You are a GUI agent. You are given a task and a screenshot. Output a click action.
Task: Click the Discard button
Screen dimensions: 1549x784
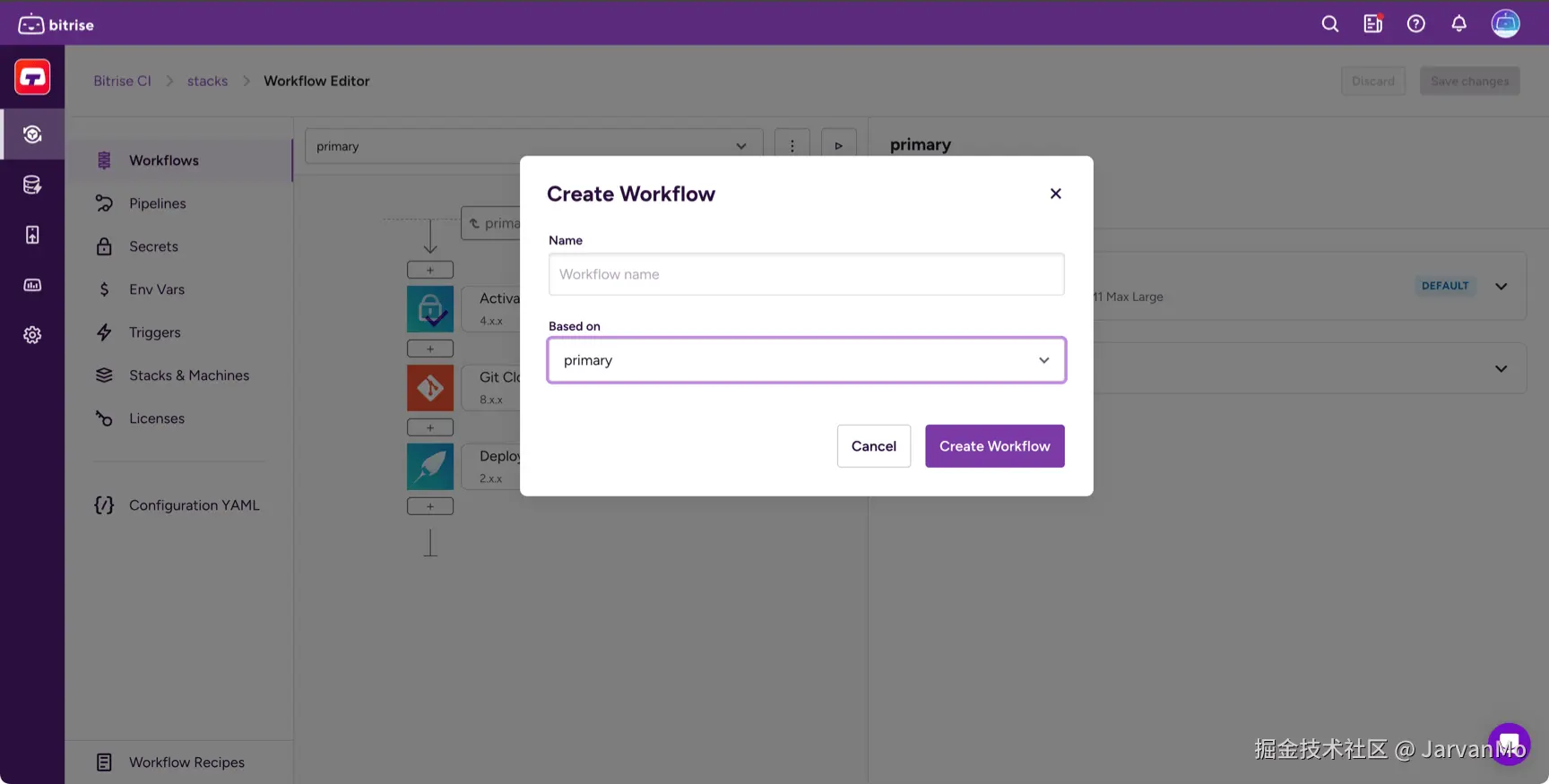(x=1373, y=81)
